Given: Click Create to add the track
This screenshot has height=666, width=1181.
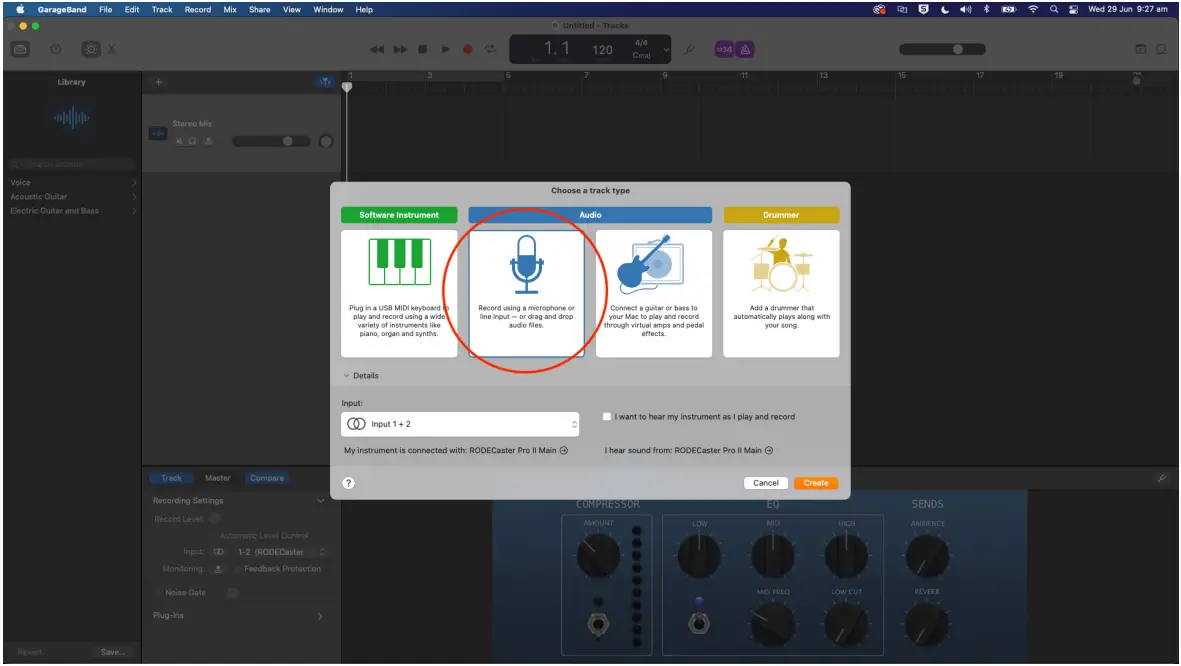Looking at the screenshot, I should click(816, 482).
